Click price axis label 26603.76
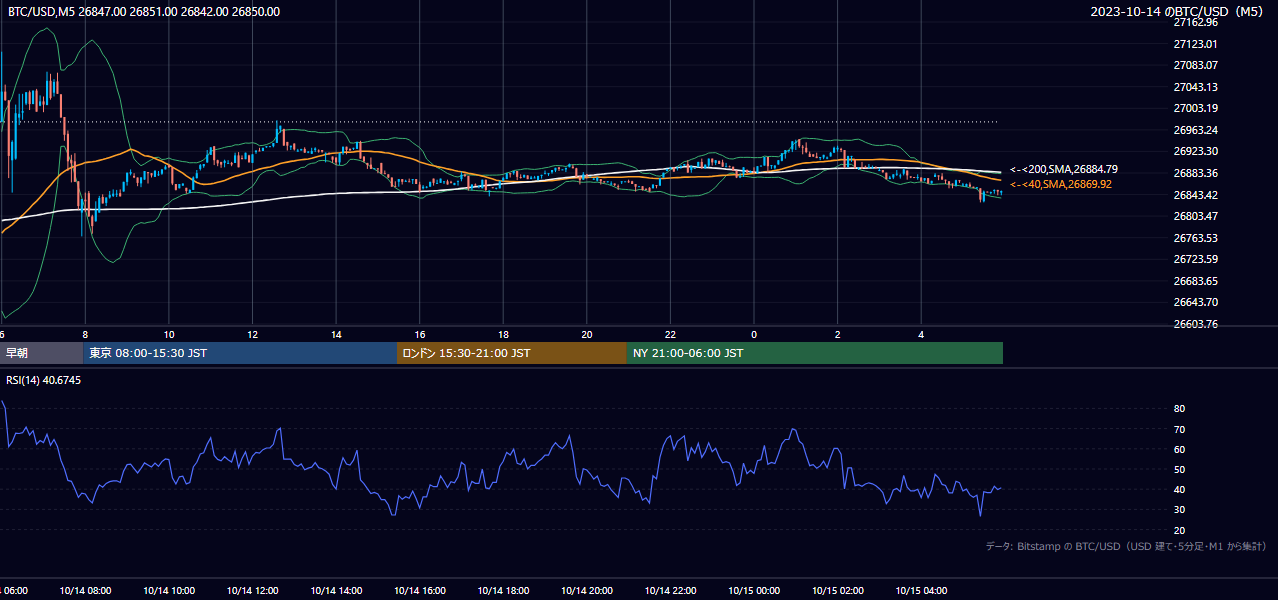This screenshot has height=600, width=1278. tap(1196, 324)
